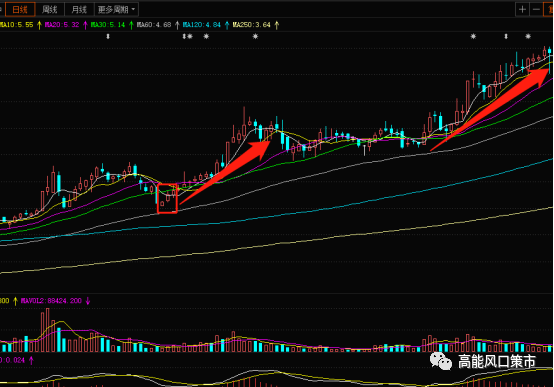Click the star event marker below MA250 label

(255, 36)
